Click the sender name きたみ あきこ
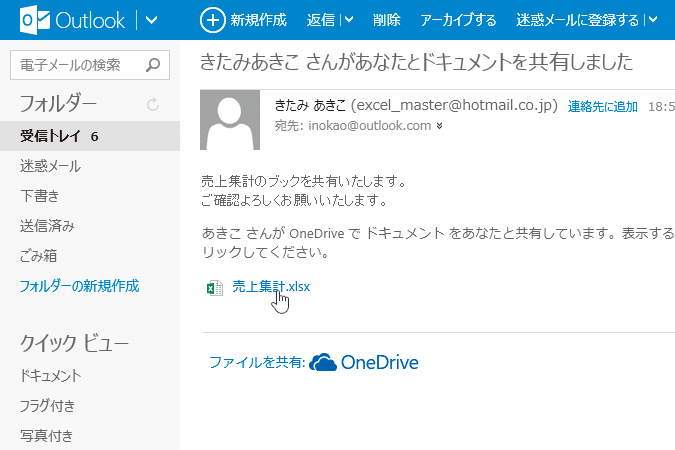The height and width of the screenshot is (450, 675). pos(310,105)
